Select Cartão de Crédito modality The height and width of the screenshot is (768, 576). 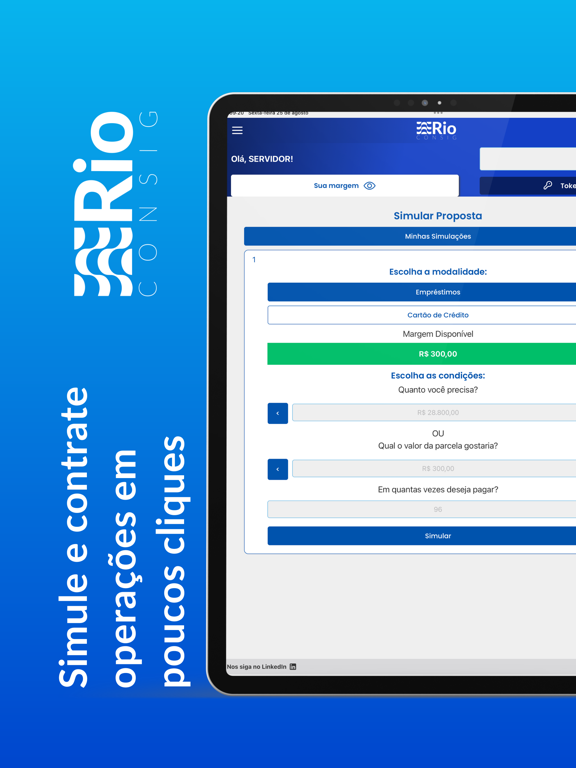(422, 315)
